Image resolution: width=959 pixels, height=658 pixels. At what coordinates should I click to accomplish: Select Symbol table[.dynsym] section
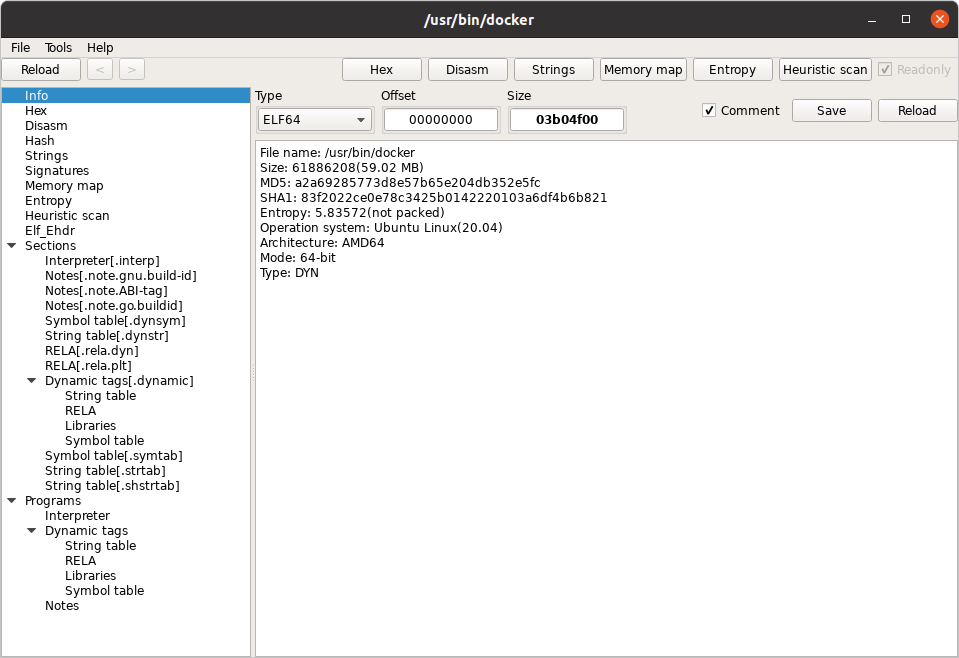click(x=116, y=320)
